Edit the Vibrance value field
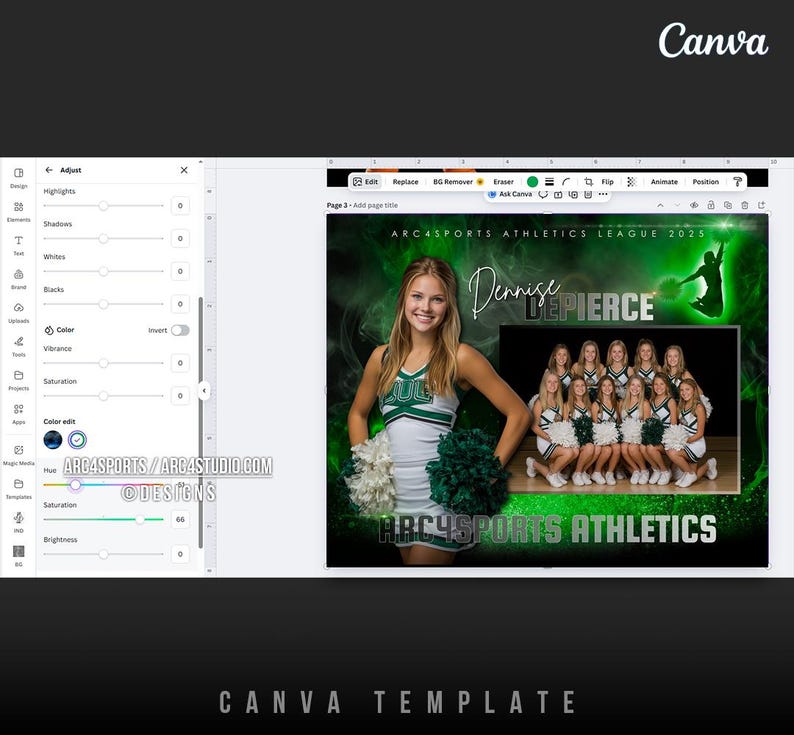Viewport: 794px width, 735px height. click(x=180, y=363)
